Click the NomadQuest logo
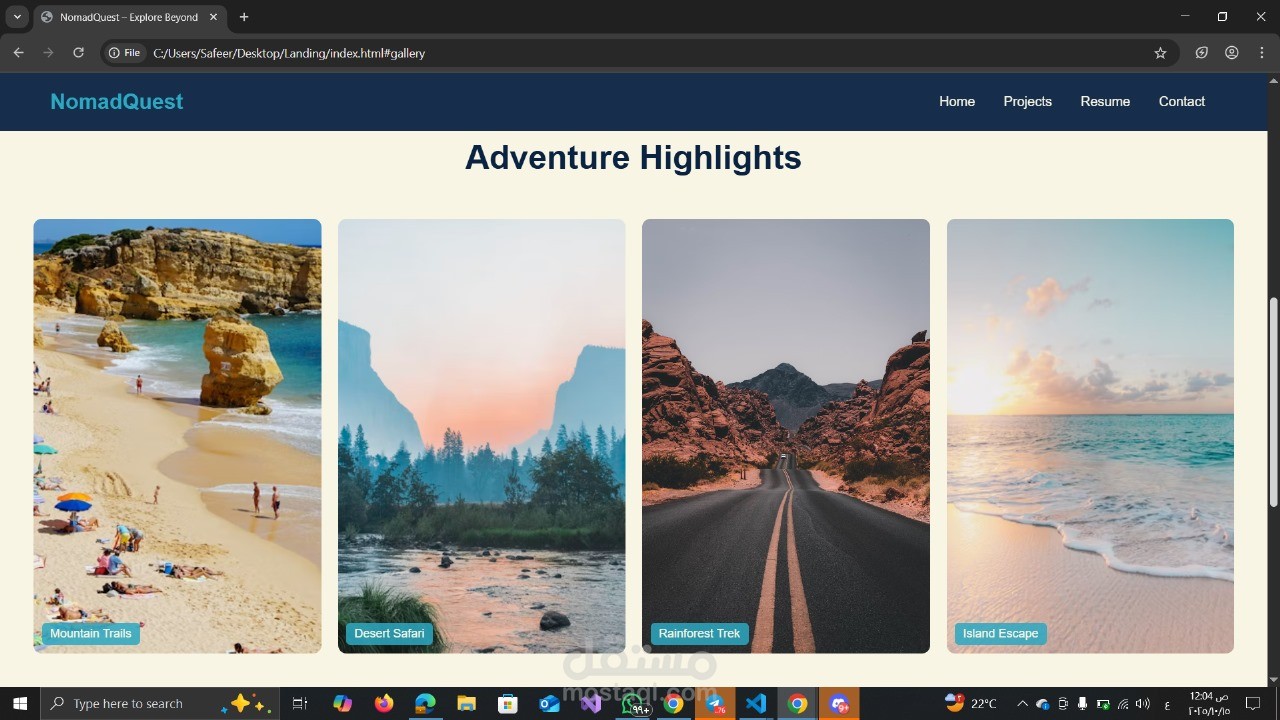1280x720 pixels. (x=116, y=101)
